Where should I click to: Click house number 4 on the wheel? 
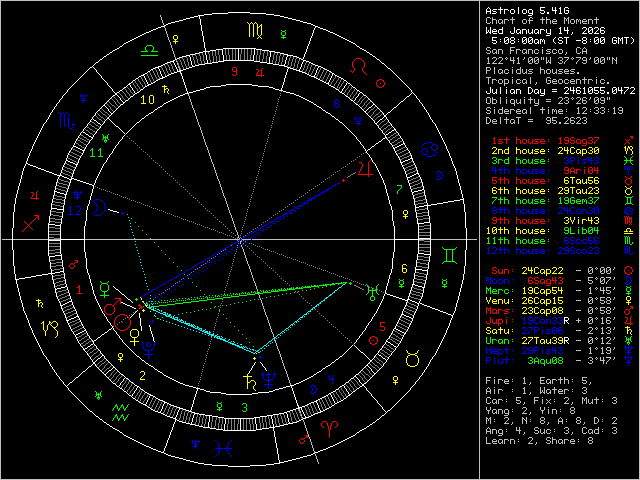click(x=331, y=380)
